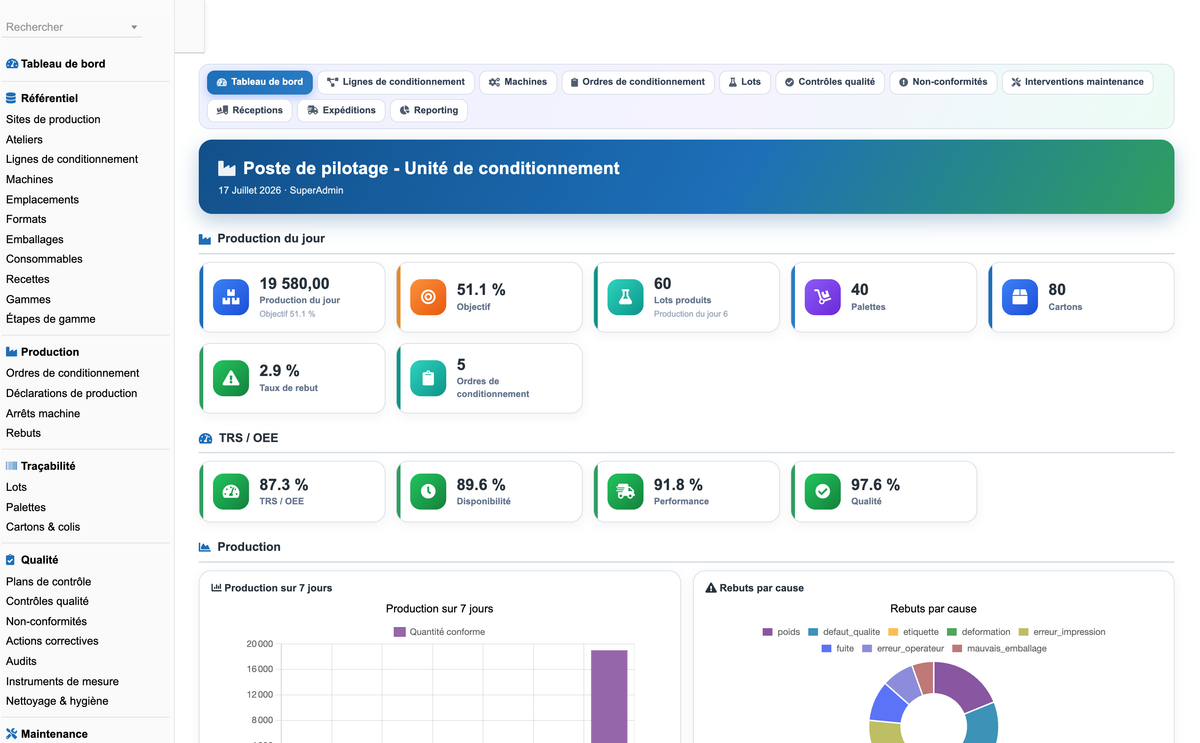Toggle the defaut_qualite legend swatch

(x=814, y=632)
